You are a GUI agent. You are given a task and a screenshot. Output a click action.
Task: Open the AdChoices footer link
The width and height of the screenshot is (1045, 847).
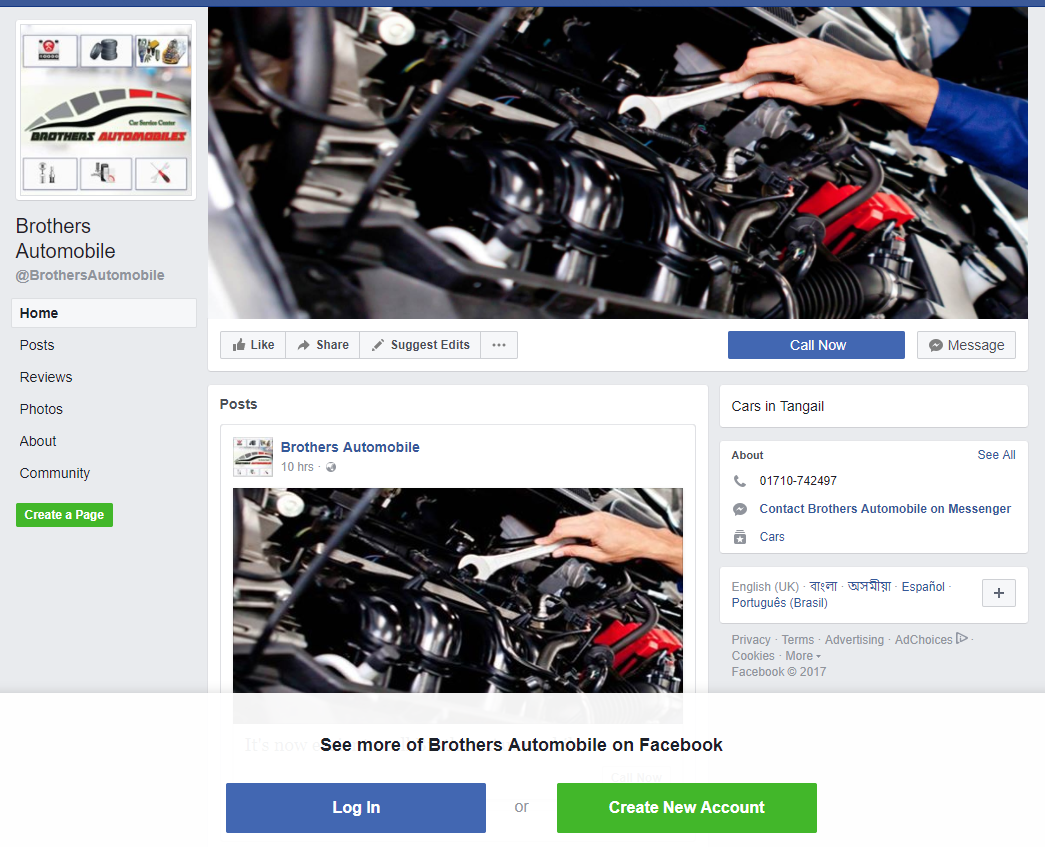coord(923,640)
